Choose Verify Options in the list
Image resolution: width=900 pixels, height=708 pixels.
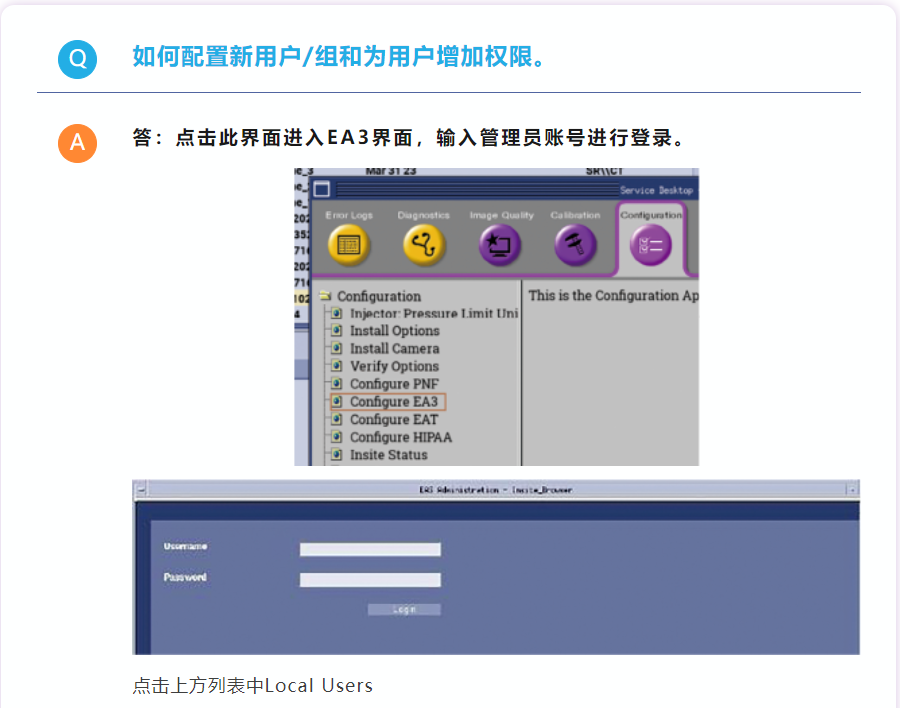(394, 366)
